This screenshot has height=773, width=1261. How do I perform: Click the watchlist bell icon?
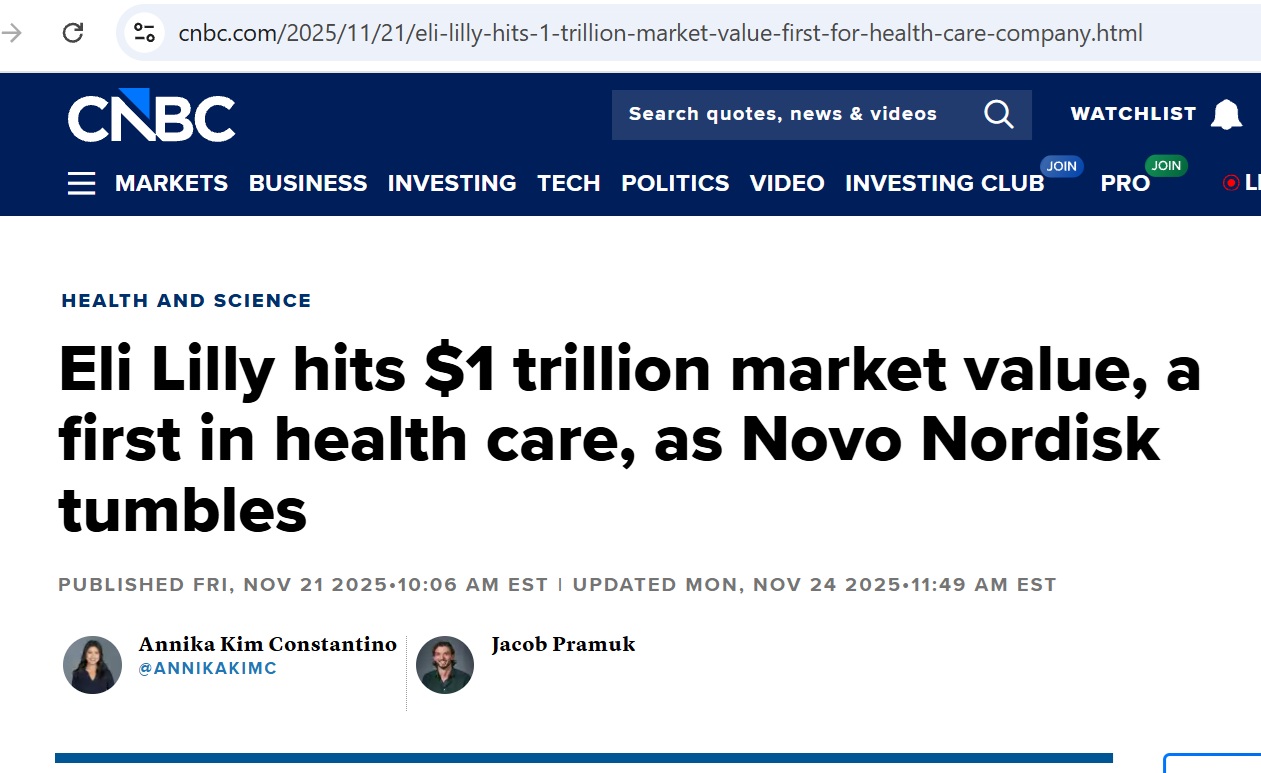[1226, 115]
